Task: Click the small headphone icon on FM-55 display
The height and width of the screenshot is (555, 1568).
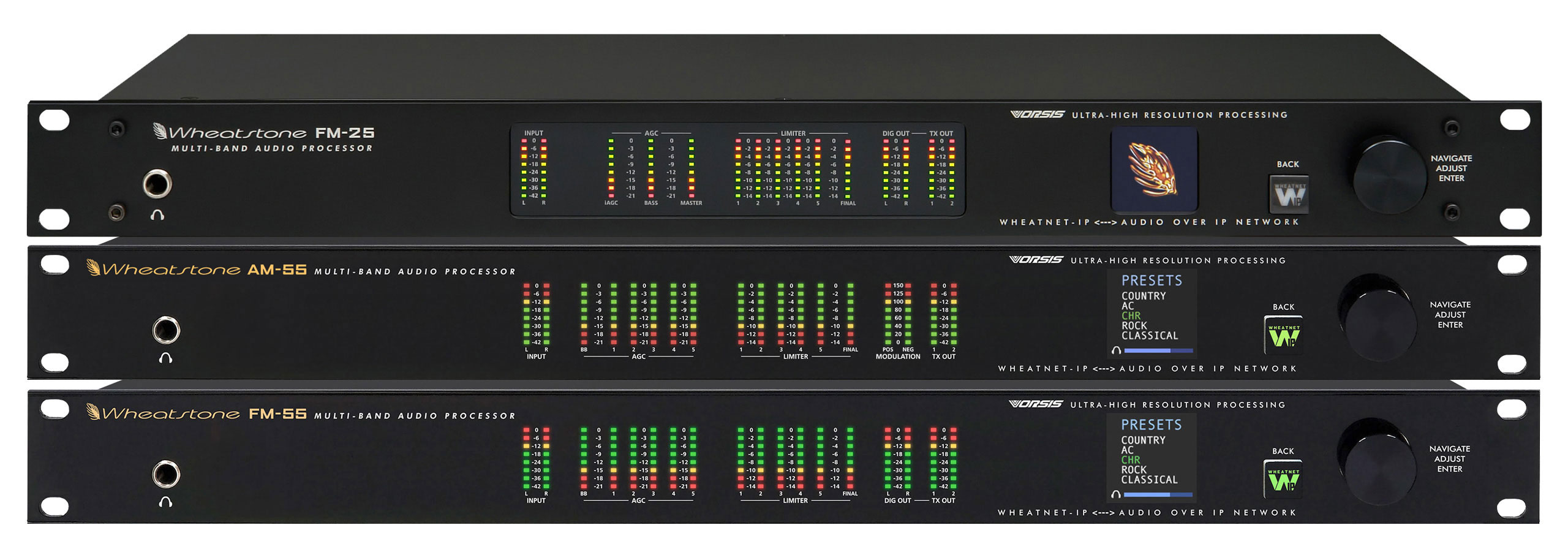Action: tap(1116, 494)
